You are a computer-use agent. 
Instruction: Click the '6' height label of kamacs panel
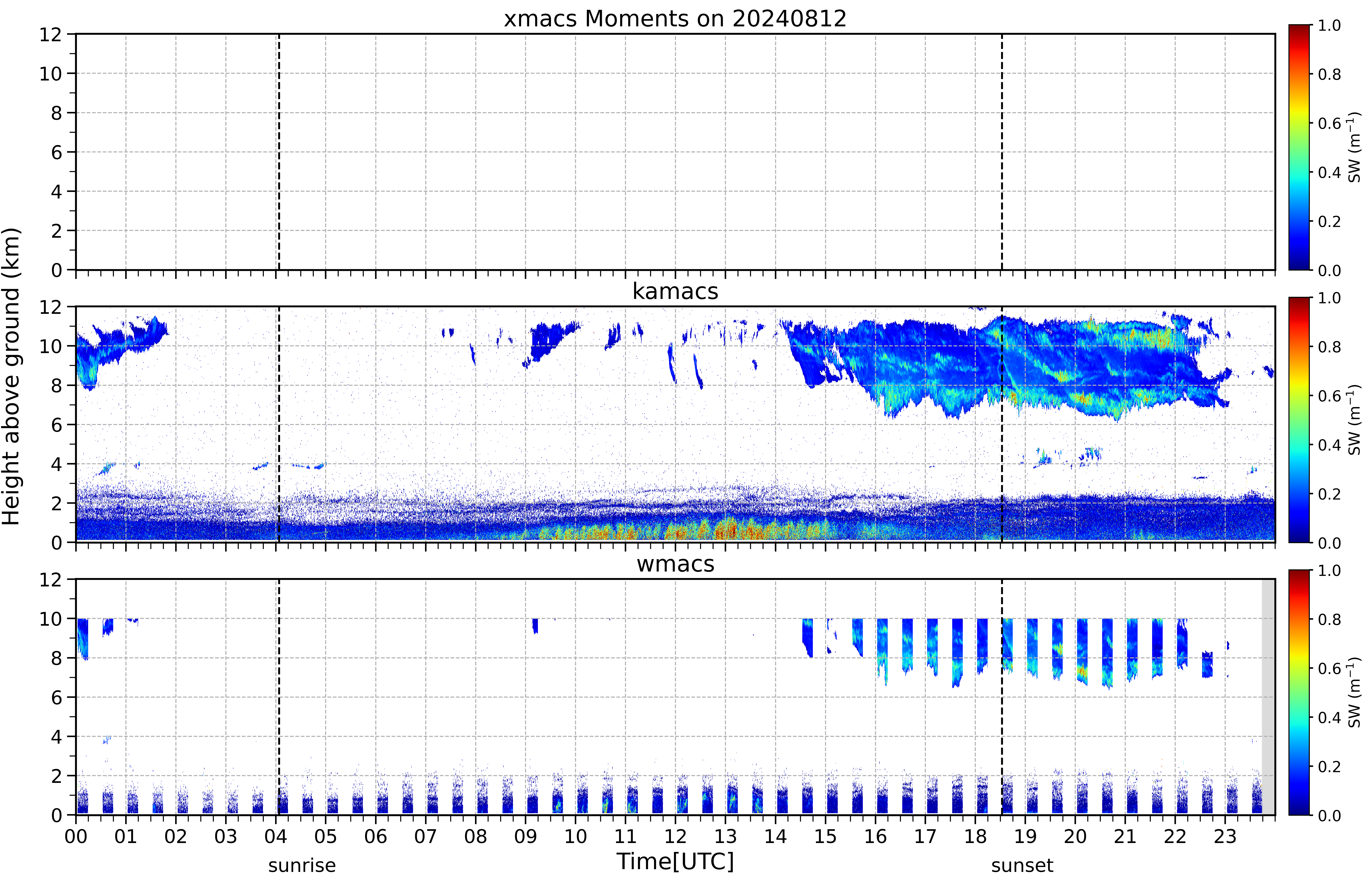(56, 425)
